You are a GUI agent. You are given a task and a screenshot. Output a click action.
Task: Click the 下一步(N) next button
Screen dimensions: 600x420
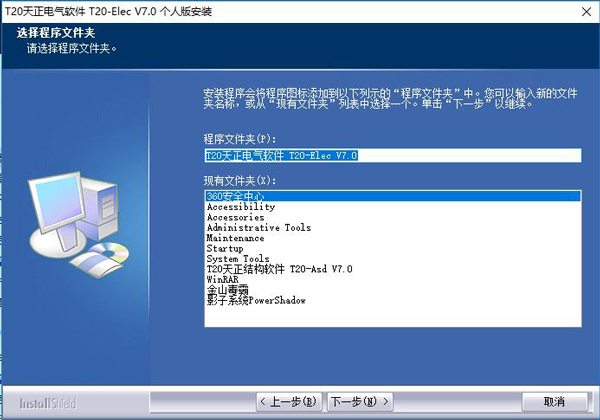tap(360, 402)
